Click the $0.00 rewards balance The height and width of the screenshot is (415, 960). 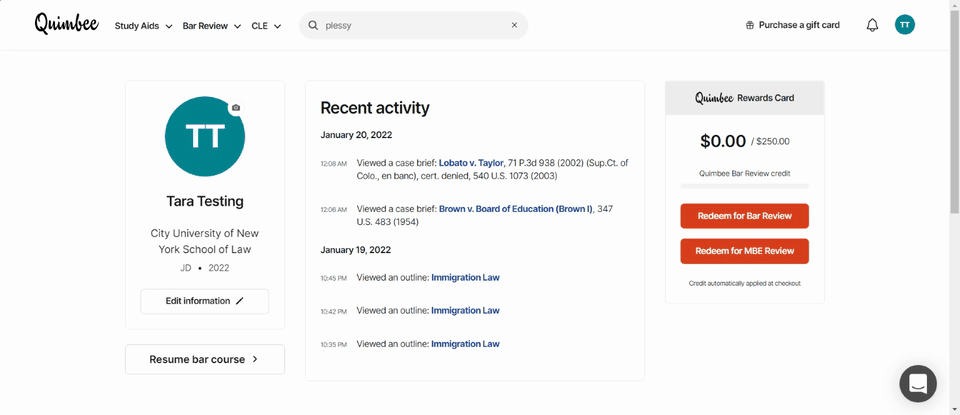[x=723, y=141]
